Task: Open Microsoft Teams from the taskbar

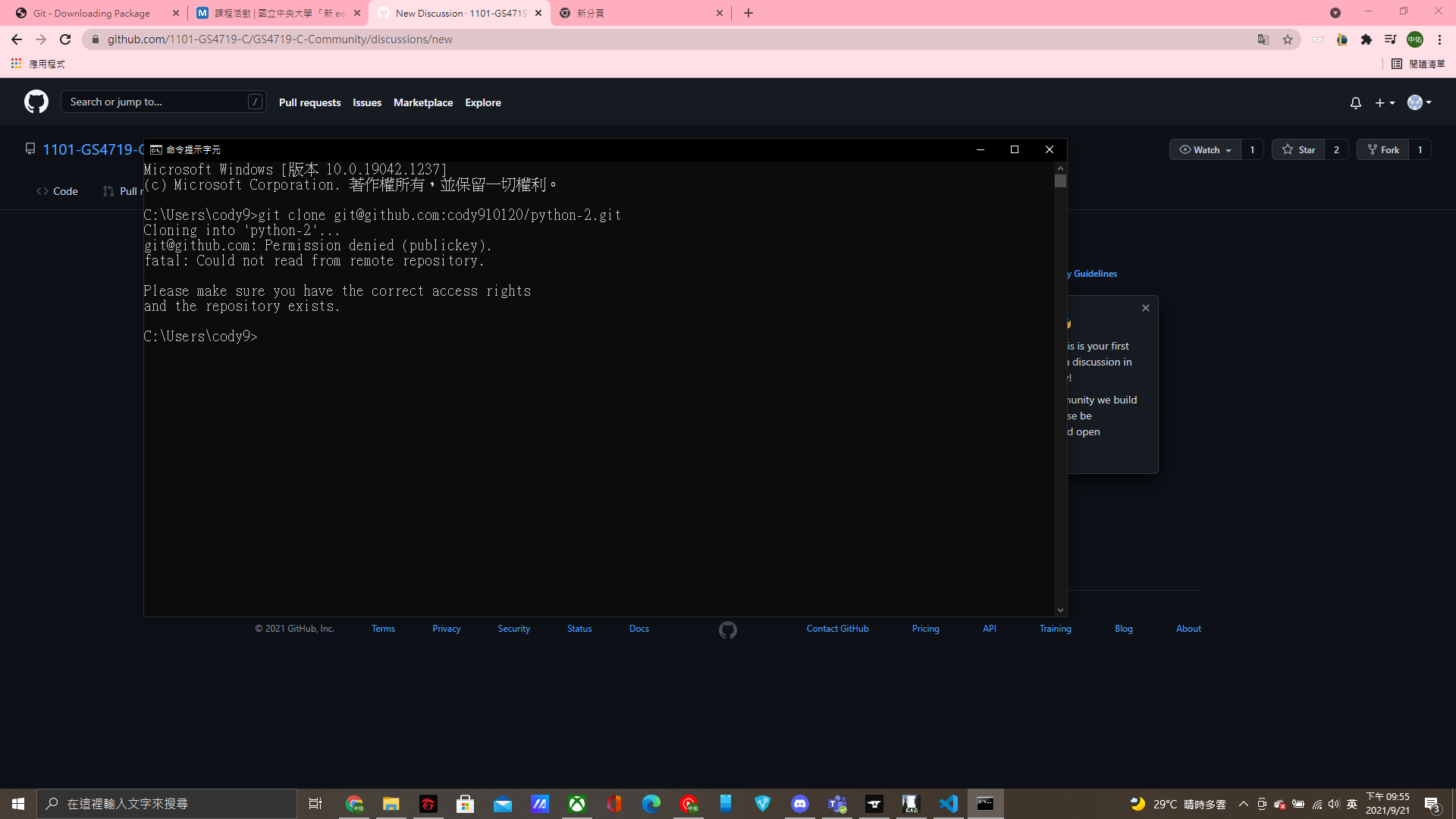Action: pos(837,803)
